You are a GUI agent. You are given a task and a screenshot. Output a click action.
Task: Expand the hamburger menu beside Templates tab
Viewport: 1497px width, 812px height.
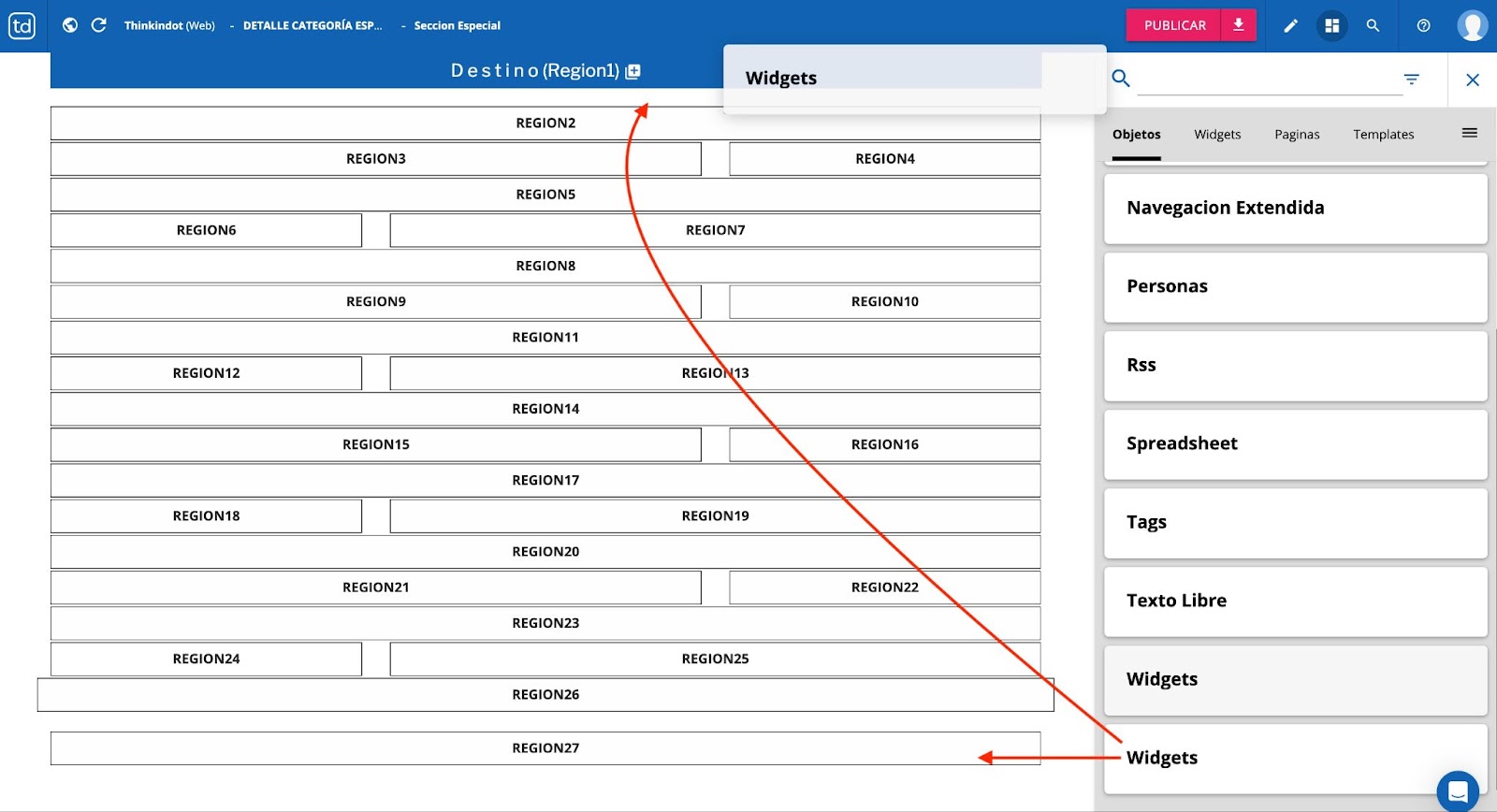[x=1469, y=133]
